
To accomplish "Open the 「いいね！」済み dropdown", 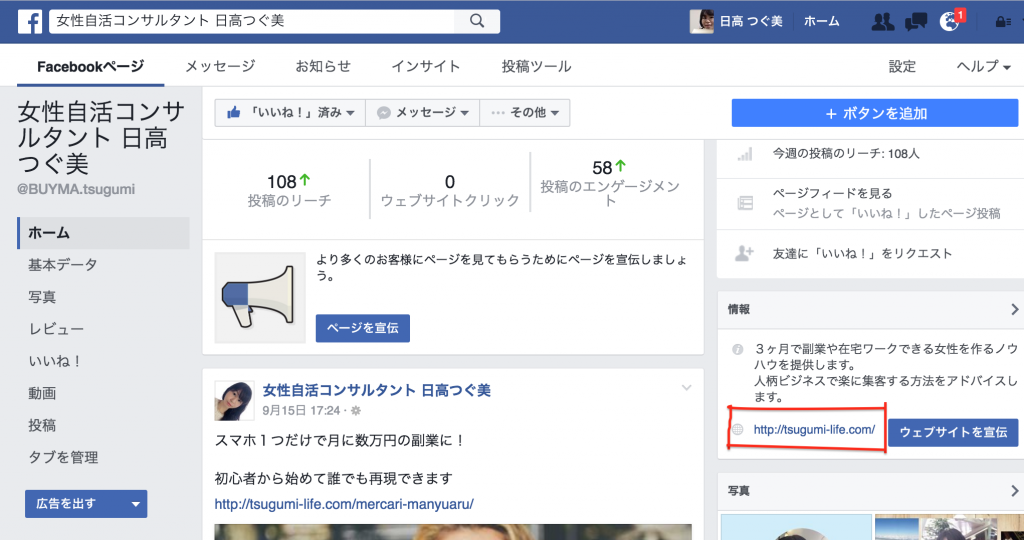I will pos(290,113).
